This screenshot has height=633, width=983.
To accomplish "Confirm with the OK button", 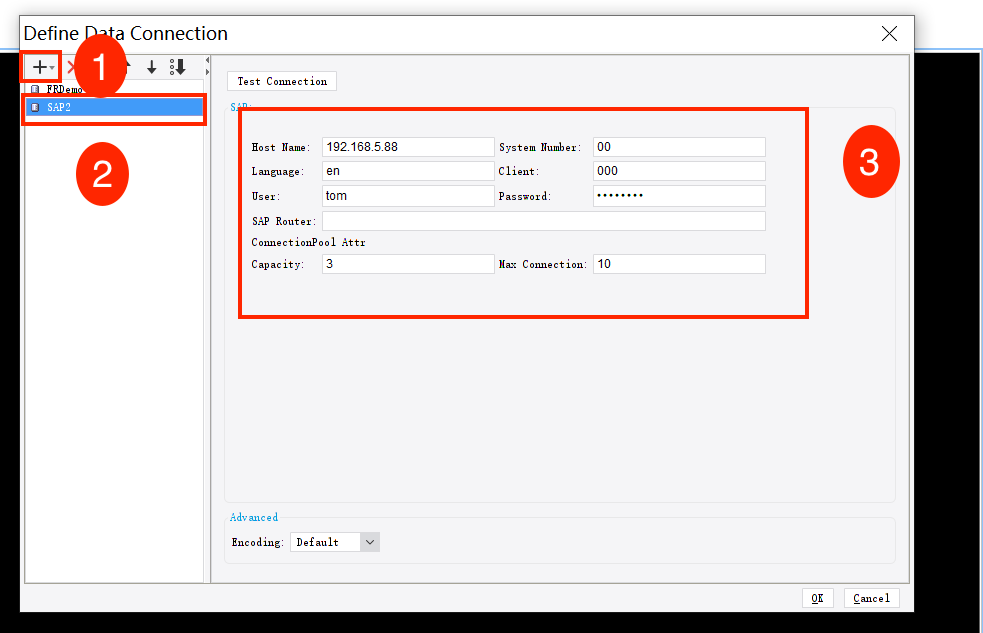I will (817, 598).
